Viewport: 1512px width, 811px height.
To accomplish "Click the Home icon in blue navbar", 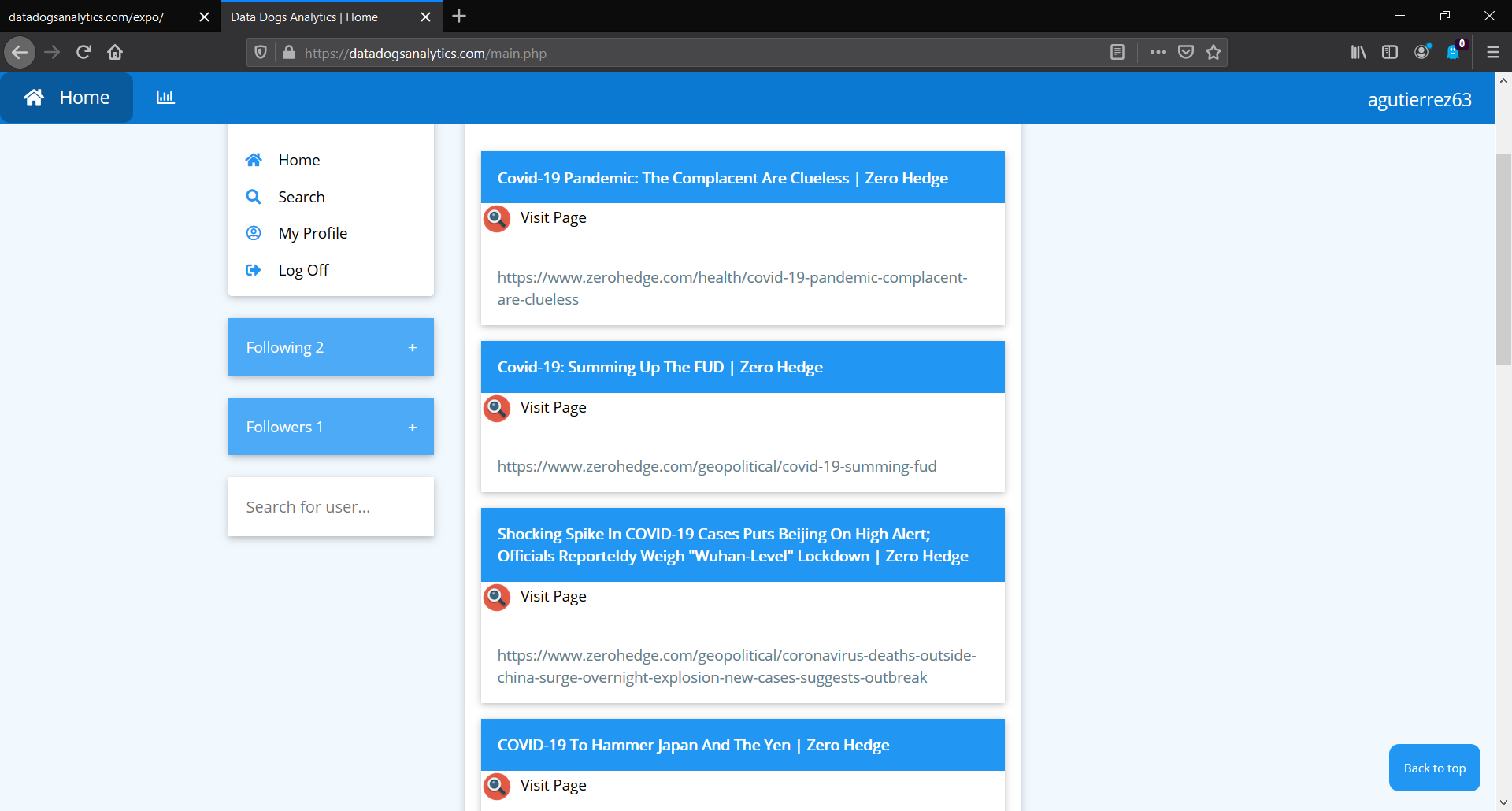I will pos(34,98).
